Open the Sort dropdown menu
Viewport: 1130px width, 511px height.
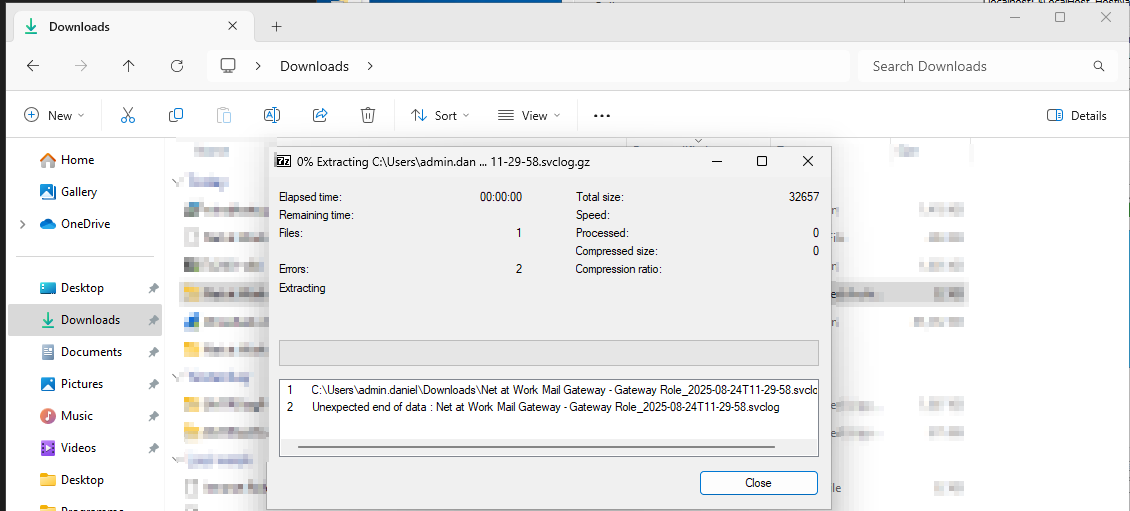click(x=440, y=115)
